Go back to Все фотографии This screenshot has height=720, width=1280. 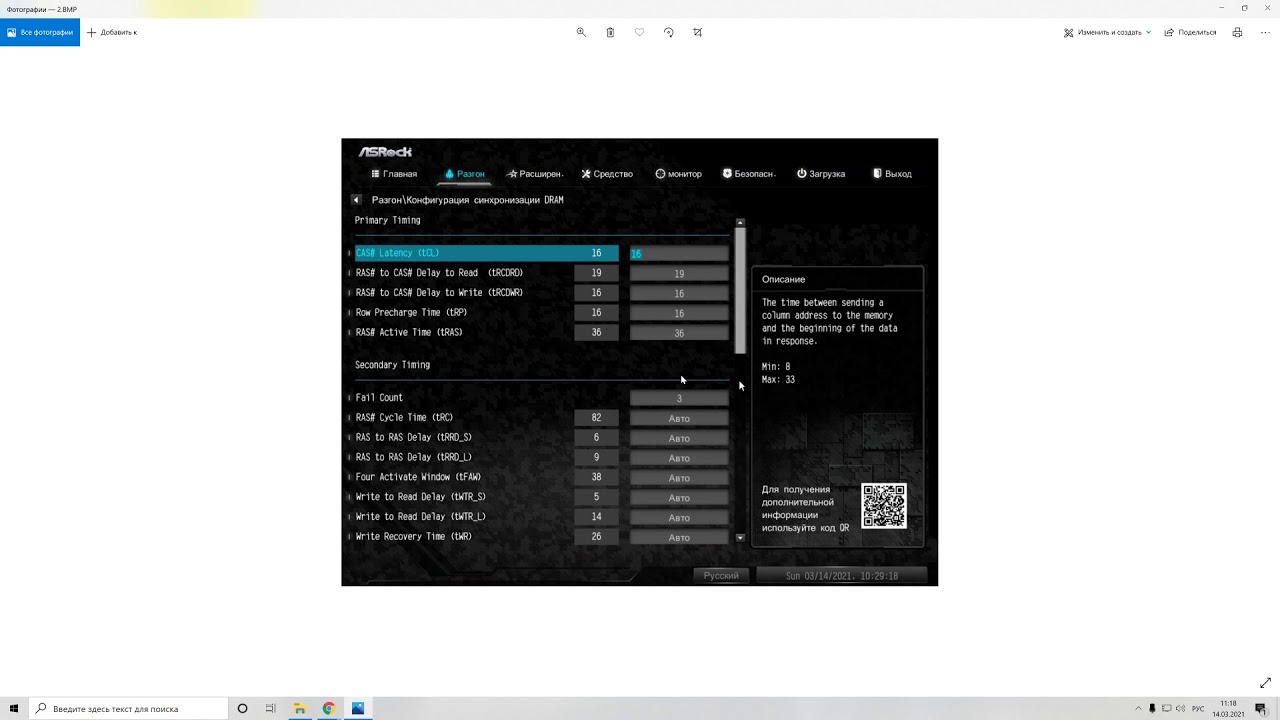(40, 32)
